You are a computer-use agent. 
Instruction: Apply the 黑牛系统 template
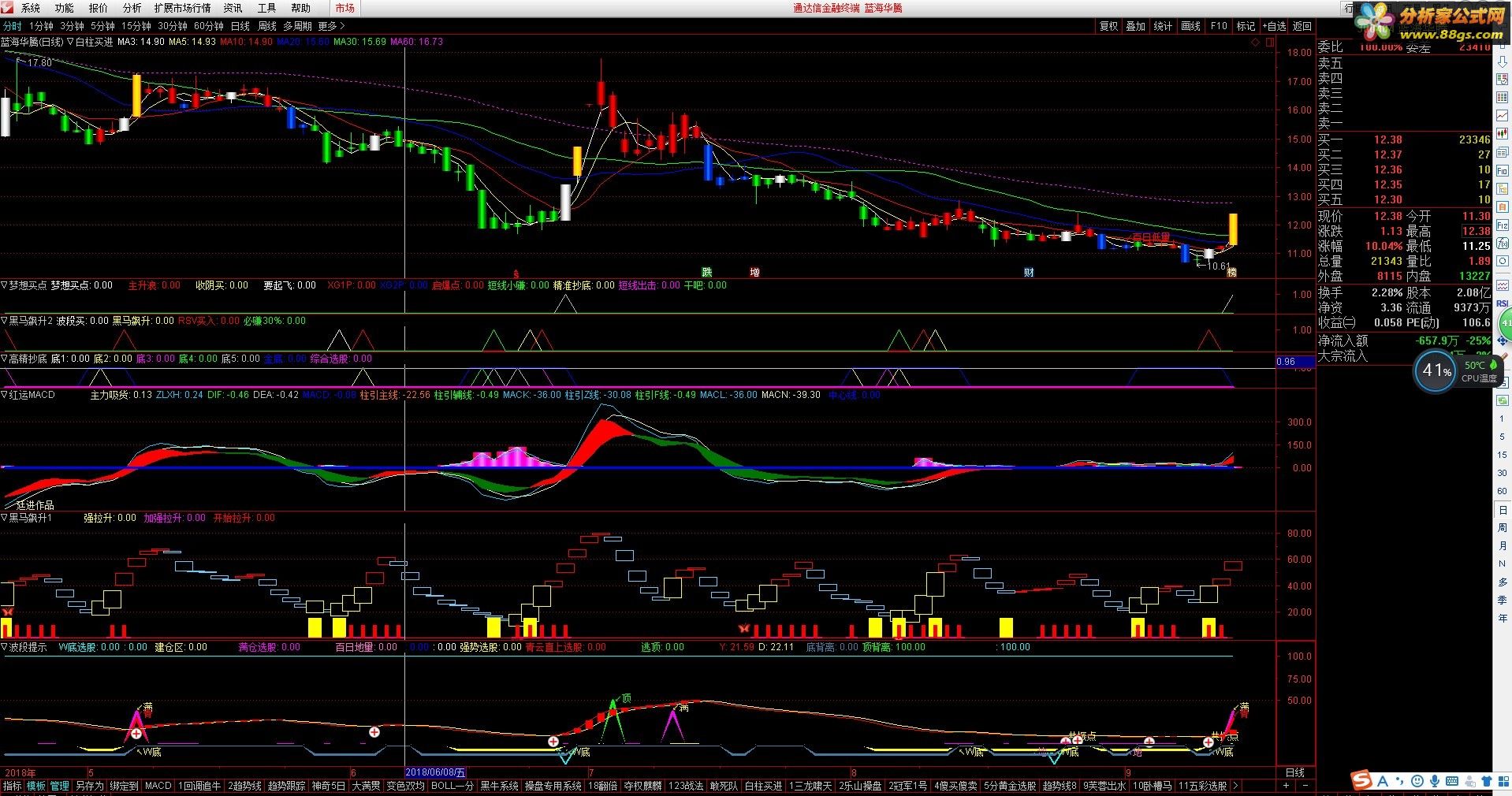[500, 786]
